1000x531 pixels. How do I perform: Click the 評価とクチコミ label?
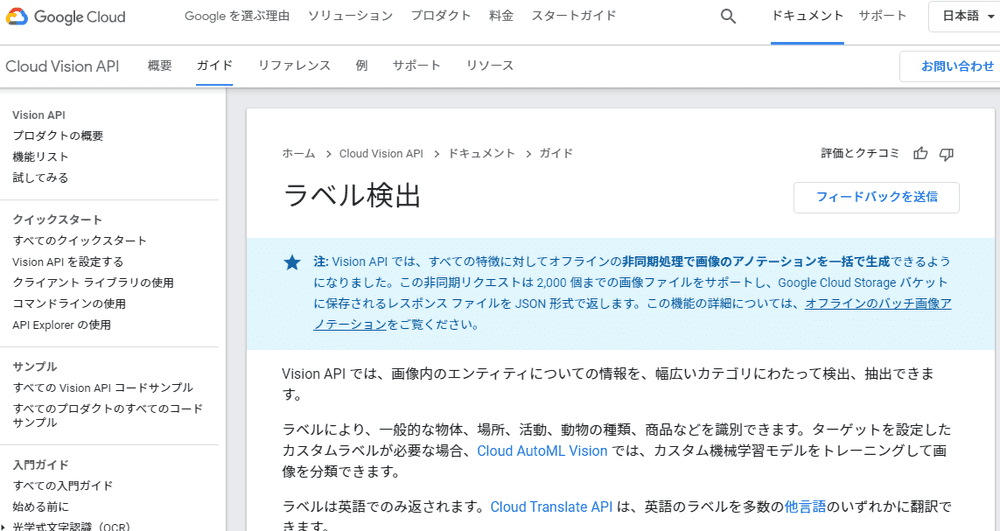pyautogui.click(x=860, y=154)
